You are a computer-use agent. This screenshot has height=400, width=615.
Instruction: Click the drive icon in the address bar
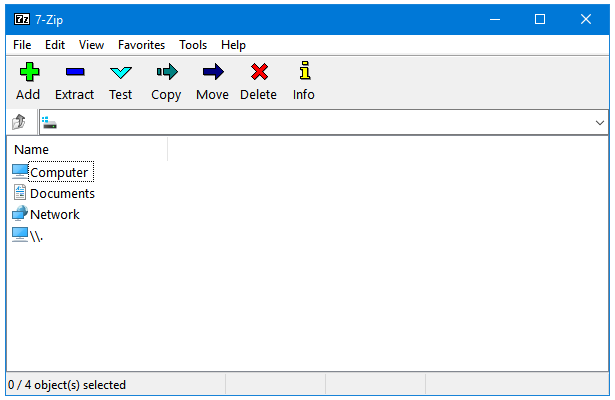tap(49, 123)
